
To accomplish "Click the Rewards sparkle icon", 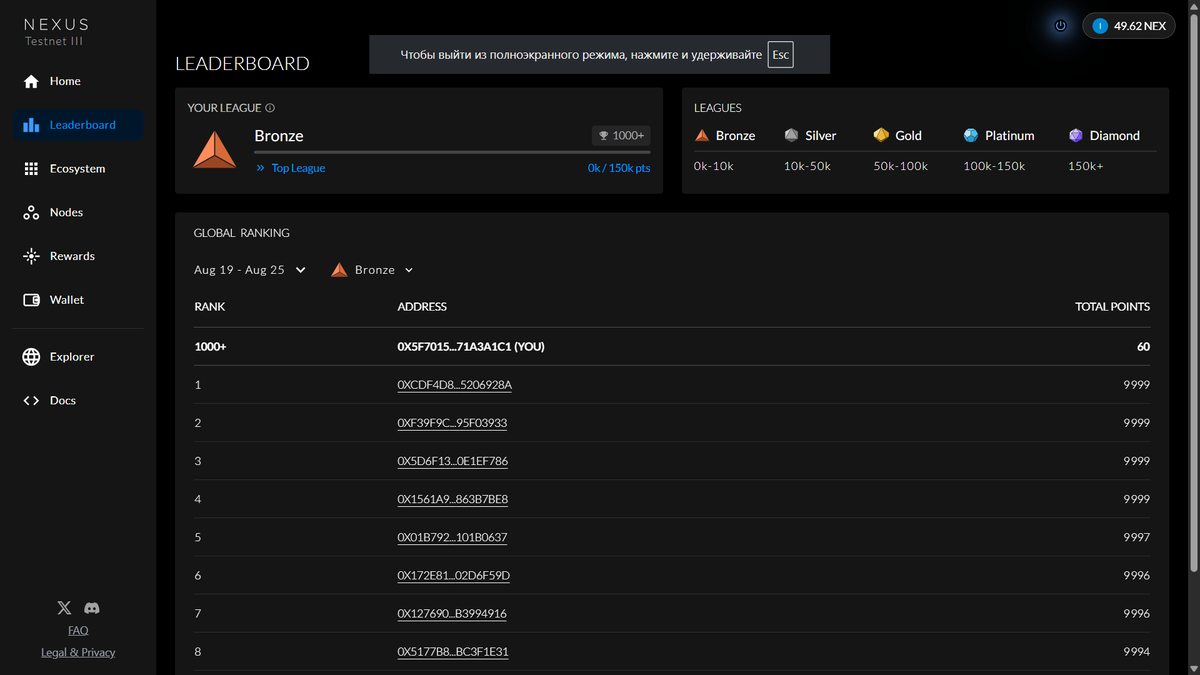I will coord(31,256).
